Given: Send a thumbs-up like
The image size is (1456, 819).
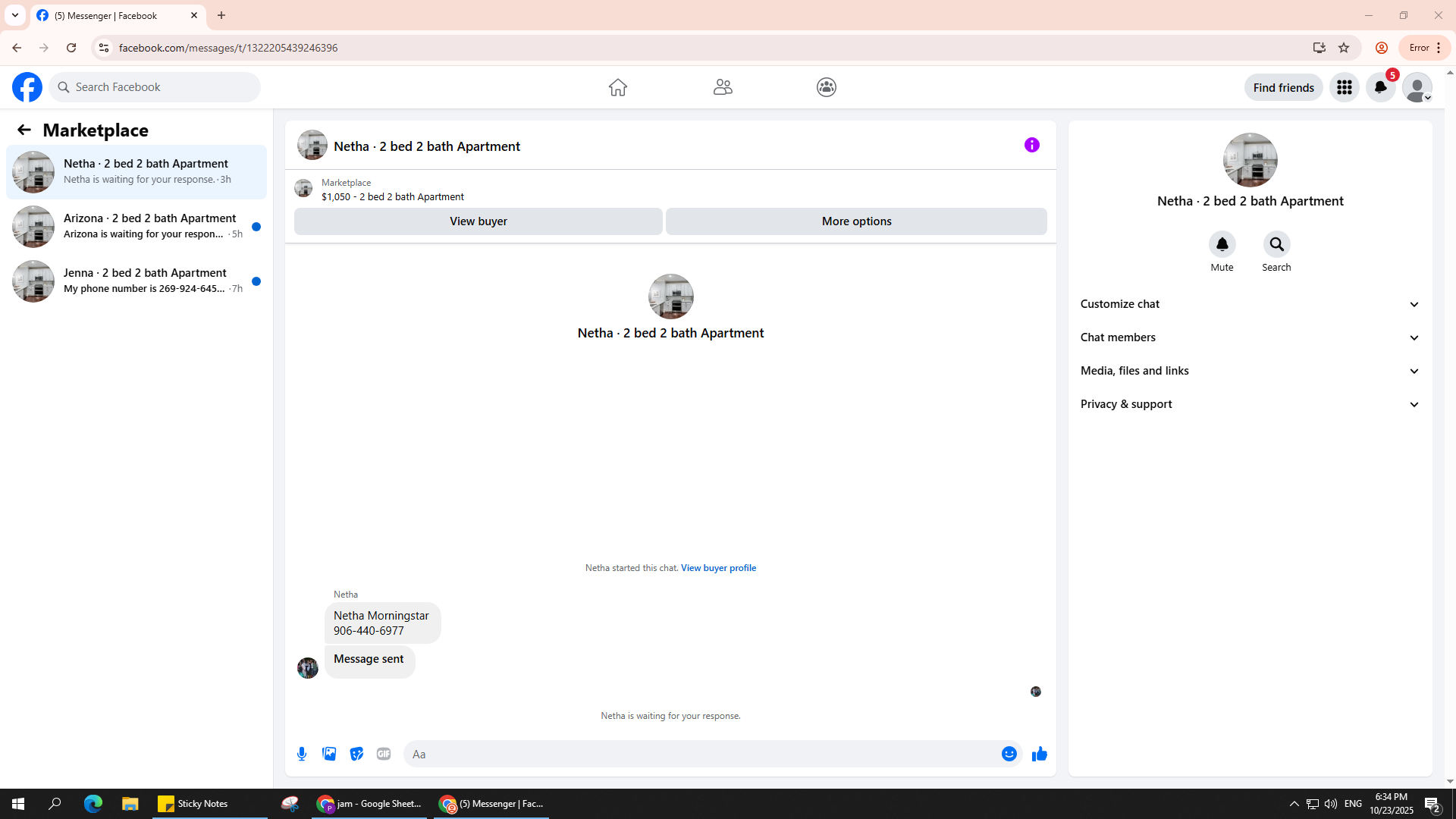Looking at the screenshot, I should click(x=1039, y=754).
